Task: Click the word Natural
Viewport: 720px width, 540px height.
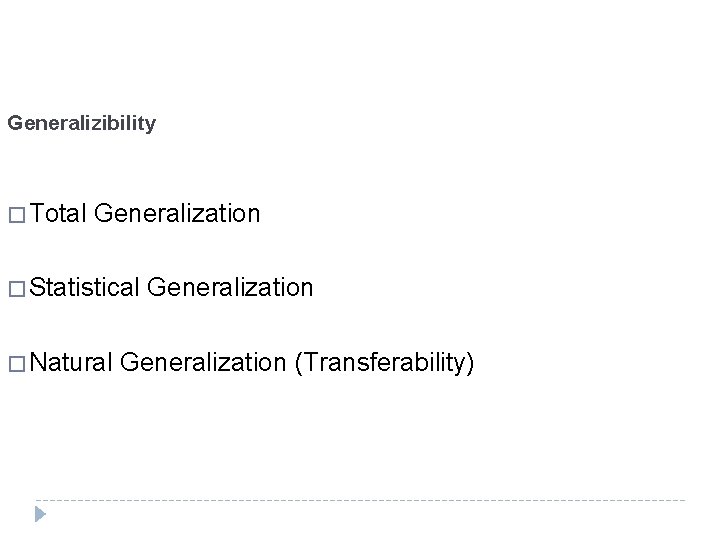Action: tap(73, 362)
